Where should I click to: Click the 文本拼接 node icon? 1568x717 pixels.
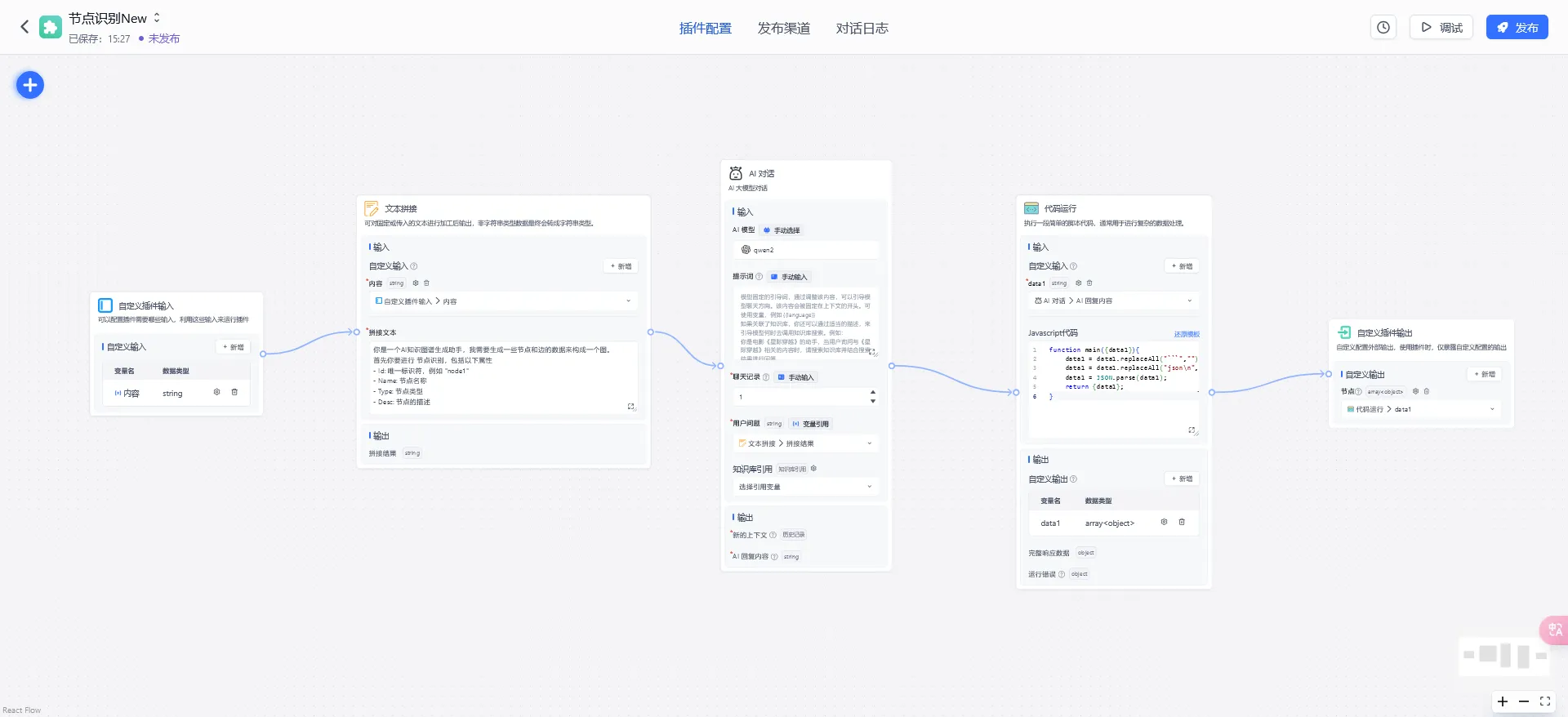pos(372,208)
